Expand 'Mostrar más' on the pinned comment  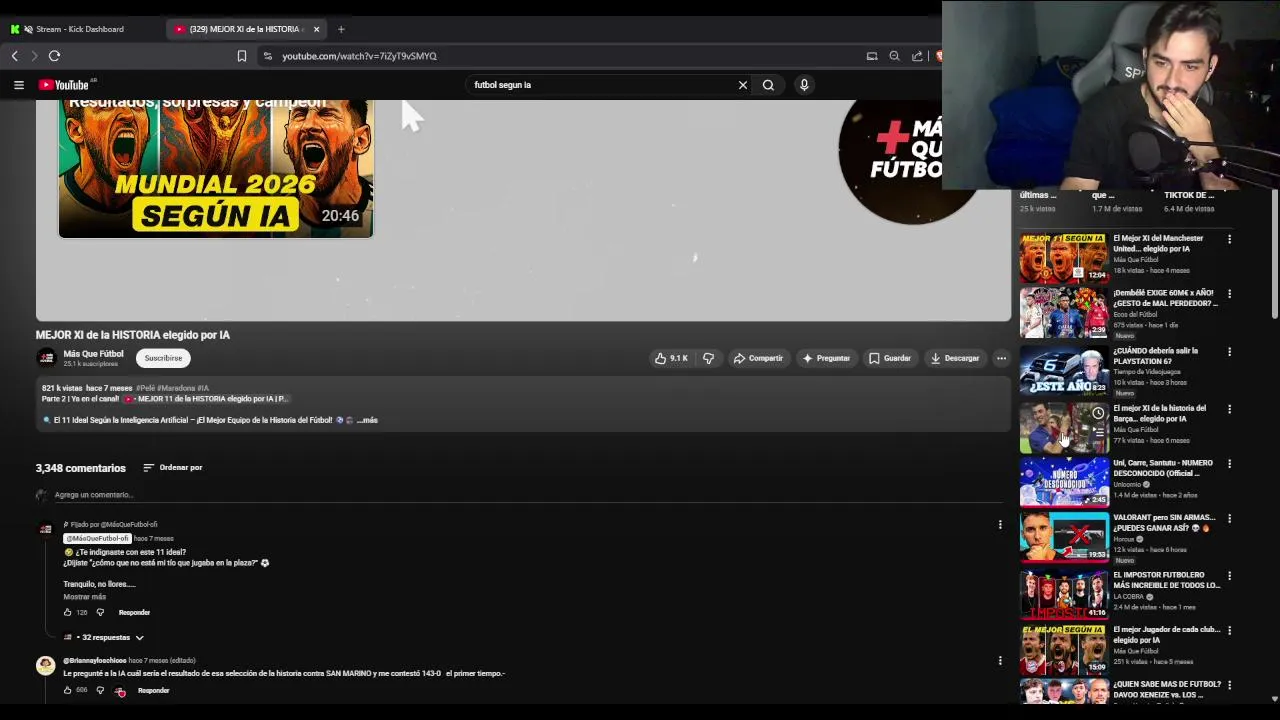pos(84,597)
